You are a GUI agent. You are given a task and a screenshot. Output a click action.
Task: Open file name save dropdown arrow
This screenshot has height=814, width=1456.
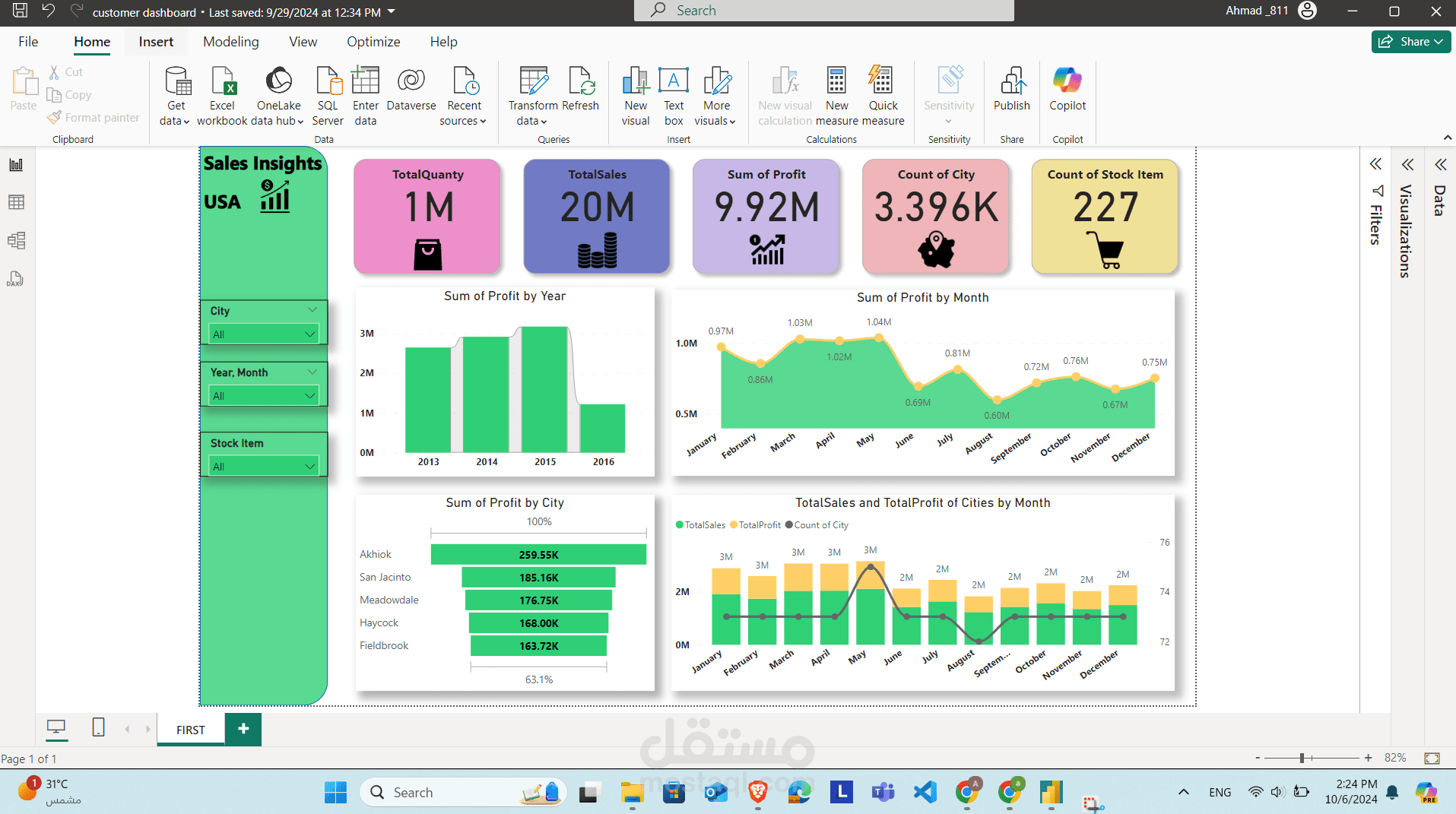pos(392,11)
